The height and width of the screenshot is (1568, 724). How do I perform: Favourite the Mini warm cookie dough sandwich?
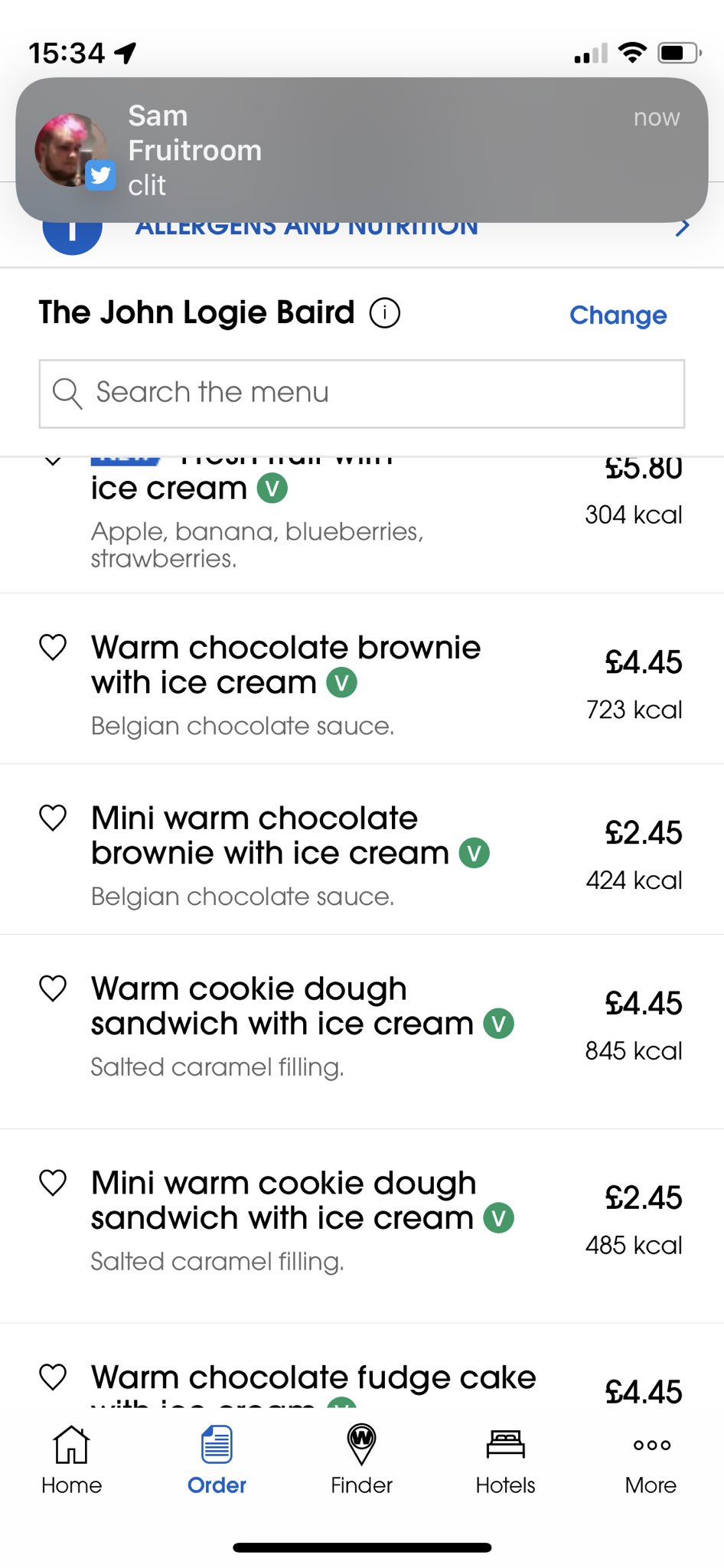click(53, 1183)
